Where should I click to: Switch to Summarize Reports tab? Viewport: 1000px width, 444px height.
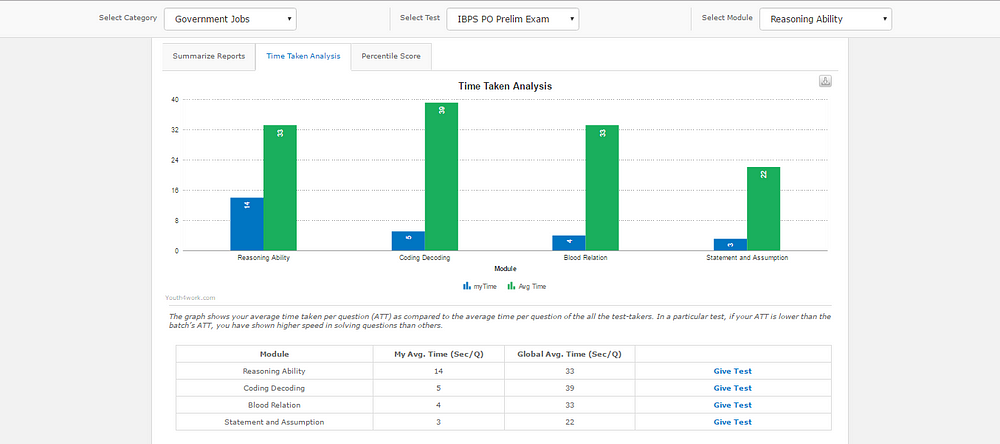pos(209,56)
